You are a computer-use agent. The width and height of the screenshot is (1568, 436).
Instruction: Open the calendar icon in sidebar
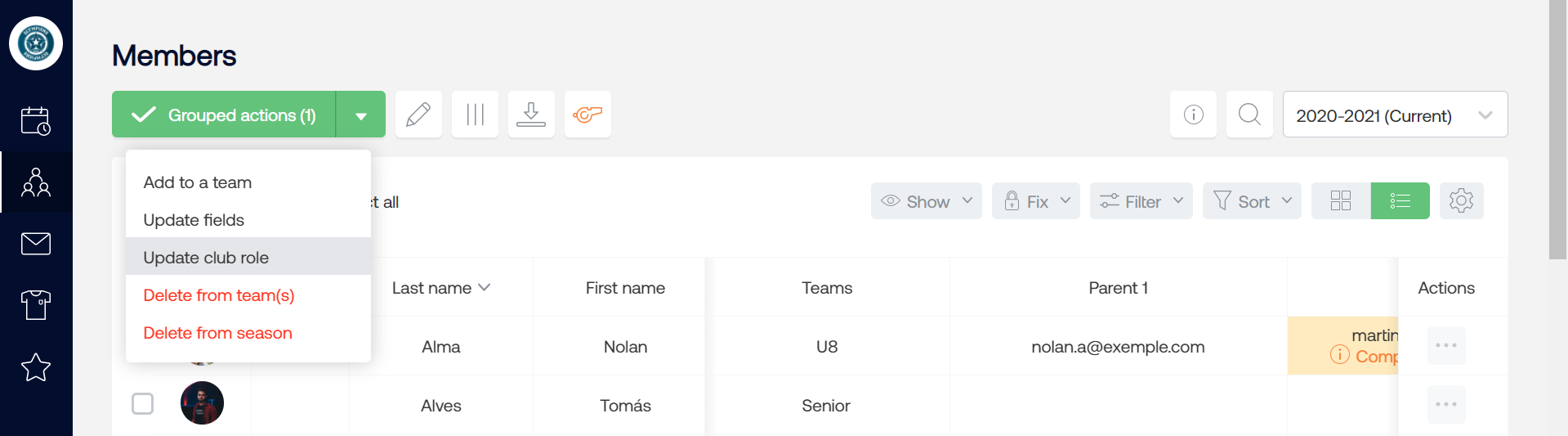(36, 120)
